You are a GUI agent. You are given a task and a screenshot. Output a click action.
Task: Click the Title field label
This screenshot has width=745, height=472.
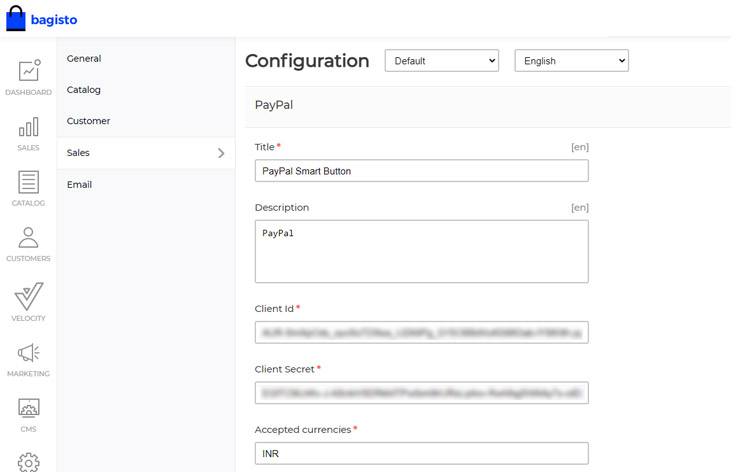265,147
